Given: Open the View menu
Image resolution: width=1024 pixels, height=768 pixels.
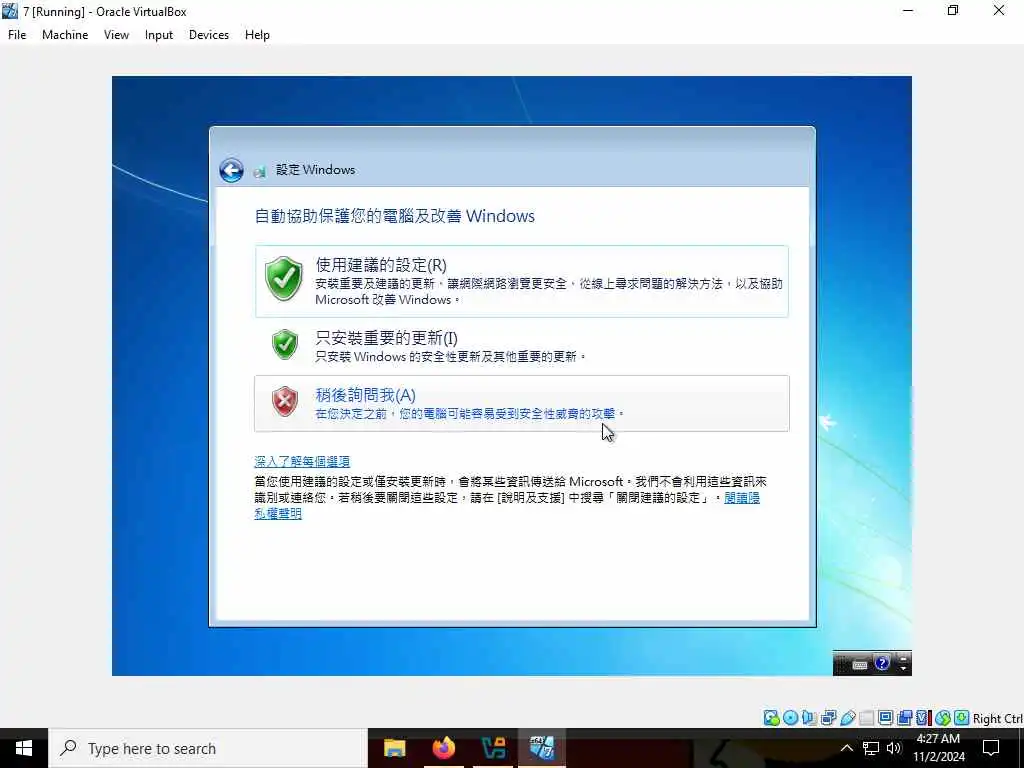Looking at the screenshot, I should click(116, 35).
